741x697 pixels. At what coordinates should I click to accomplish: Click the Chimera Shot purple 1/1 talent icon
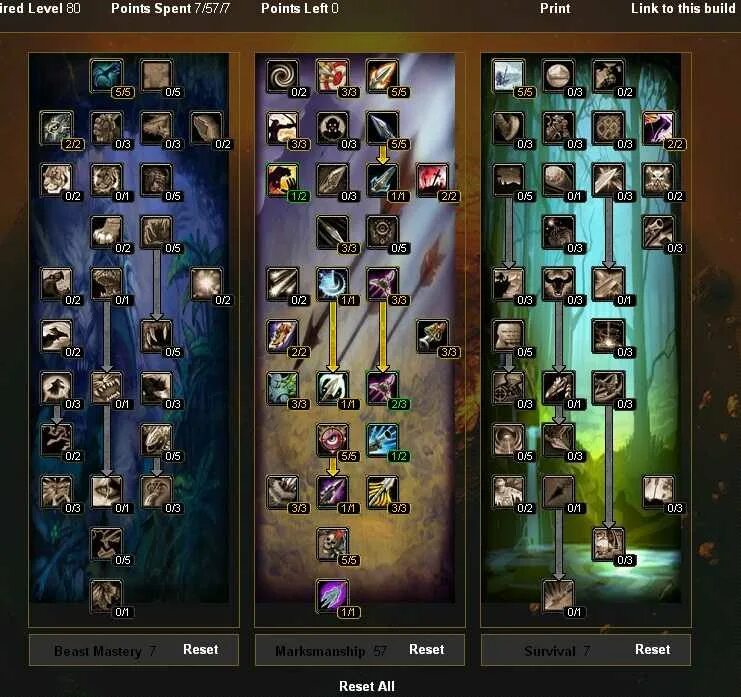pyautogui.click(x=332, y=595)
